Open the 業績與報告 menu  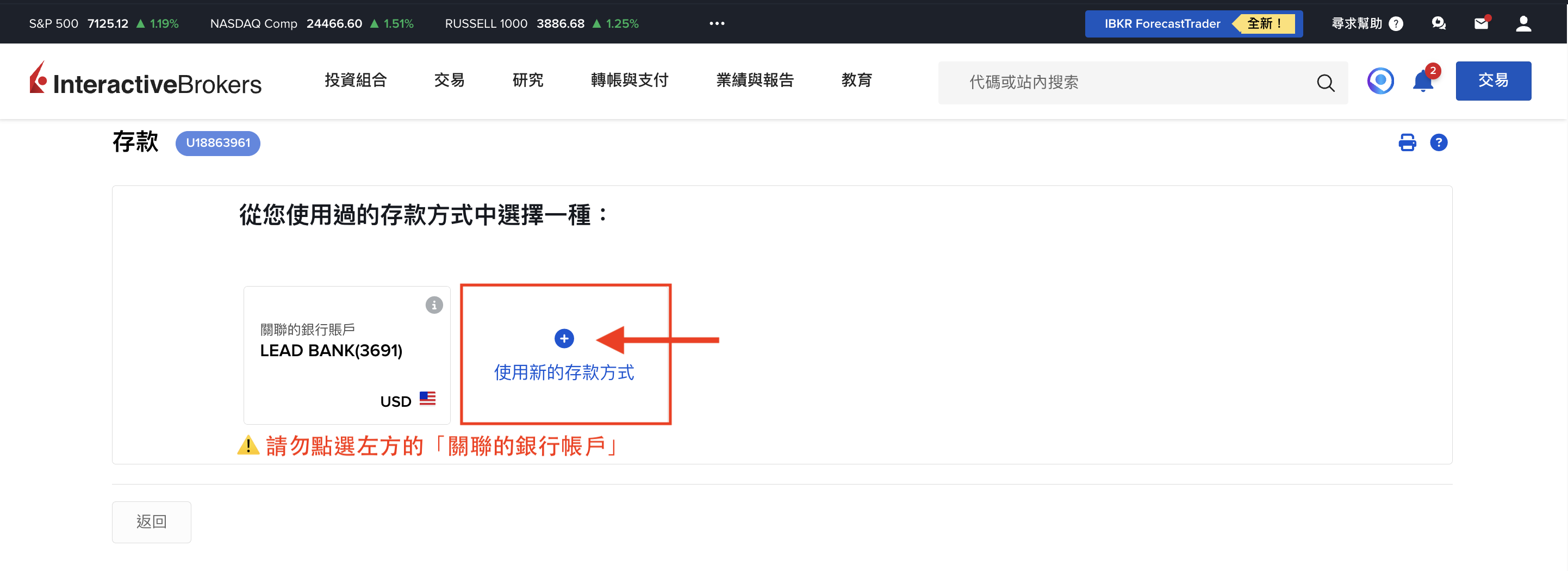click(755, 80)
